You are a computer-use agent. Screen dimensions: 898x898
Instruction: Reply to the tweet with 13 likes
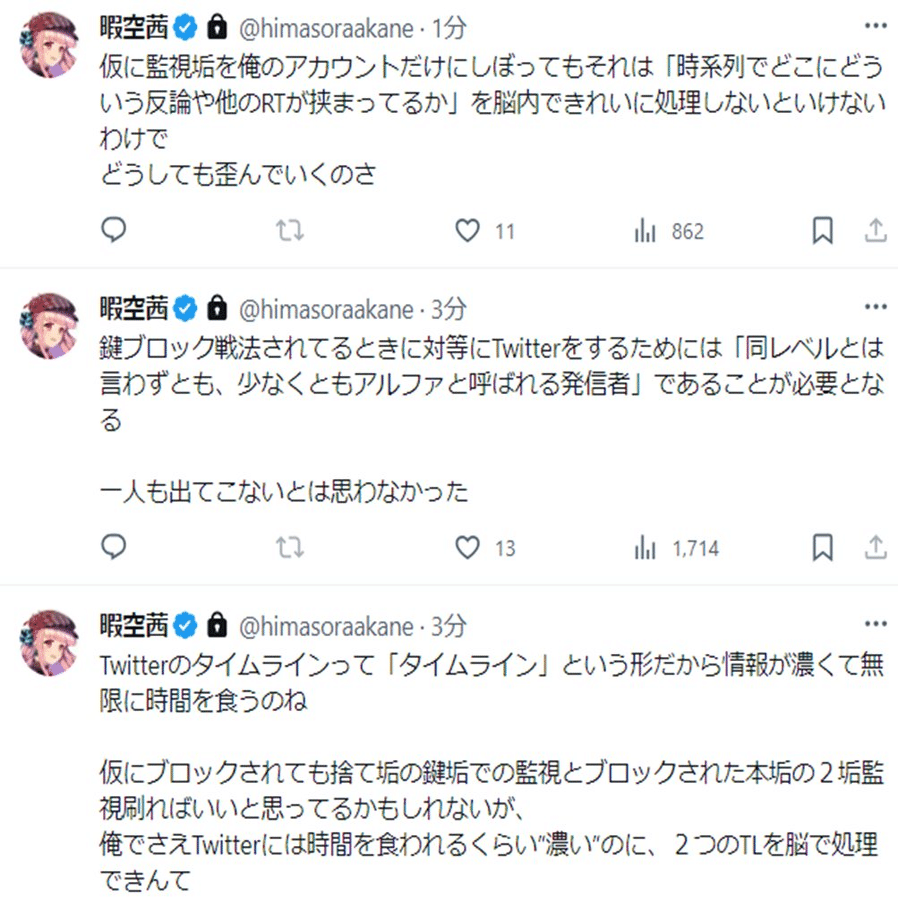(115, 547)
